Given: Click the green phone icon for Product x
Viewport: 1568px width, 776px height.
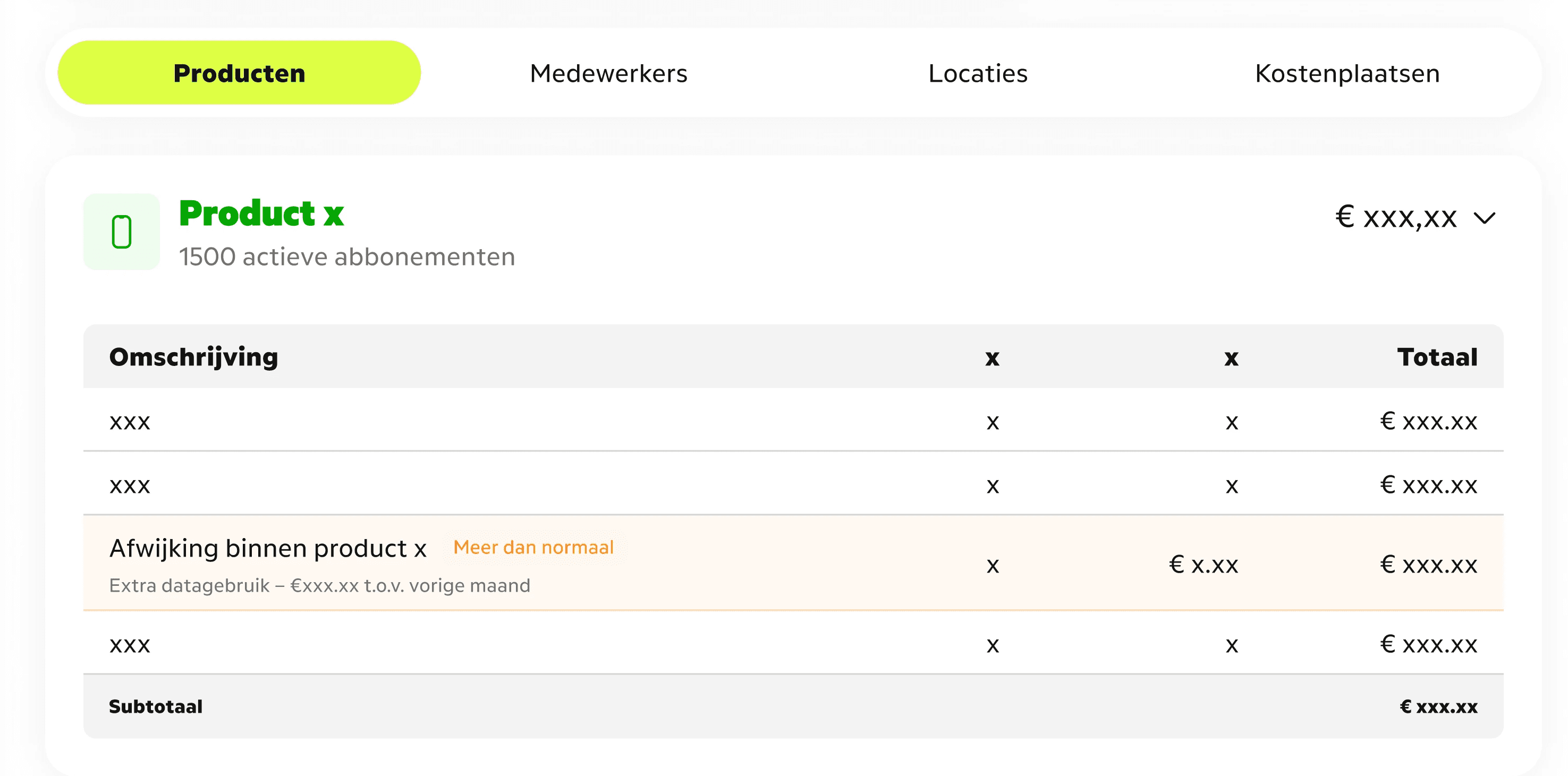Looking at the screenshot, I should (122, 232).
